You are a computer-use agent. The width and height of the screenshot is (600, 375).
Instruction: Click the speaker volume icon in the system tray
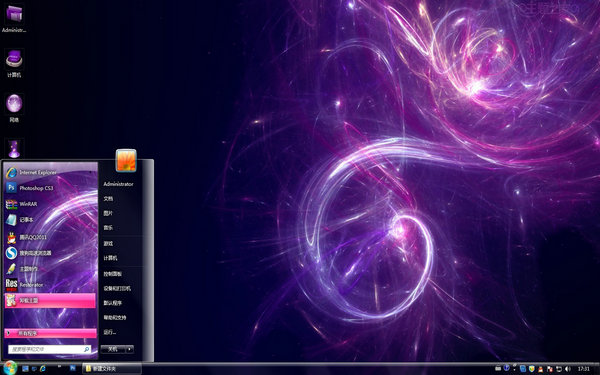point(567,368)
